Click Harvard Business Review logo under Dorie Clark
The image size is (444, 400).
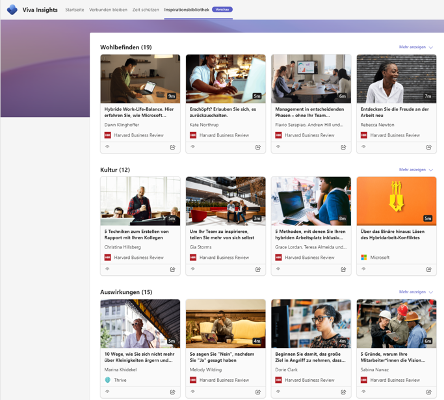pos(278,380)
